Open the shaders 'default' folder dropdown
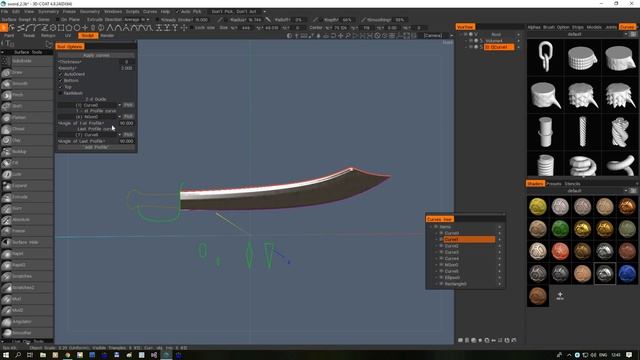Screen dimensions: 640x360 [577, 191]
